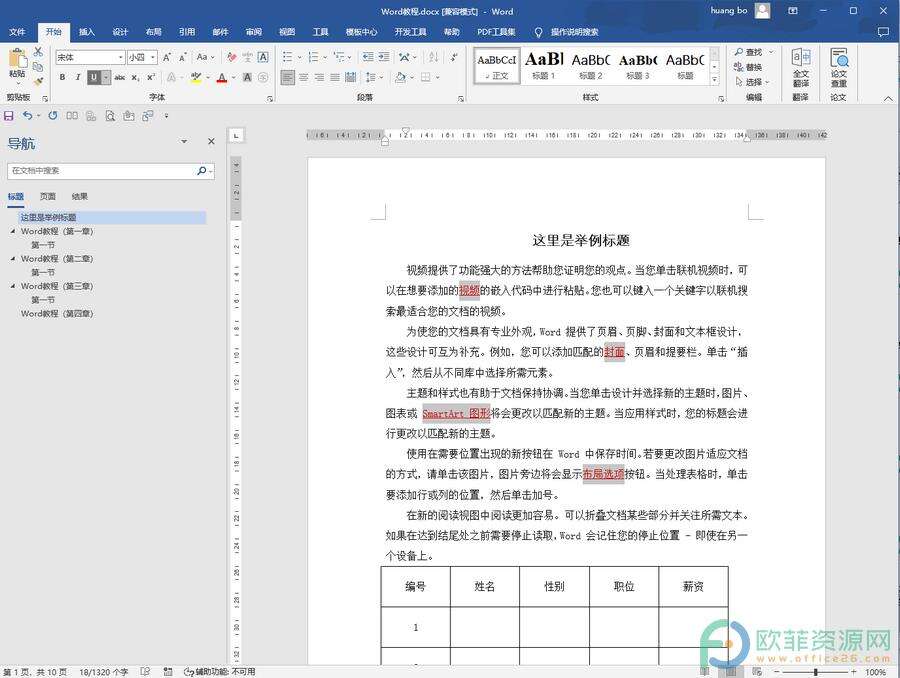Image resolution: width=900 pixels, height=678 pixels.
Task: Click the Cut scissors icon
Action: point(38,51)
